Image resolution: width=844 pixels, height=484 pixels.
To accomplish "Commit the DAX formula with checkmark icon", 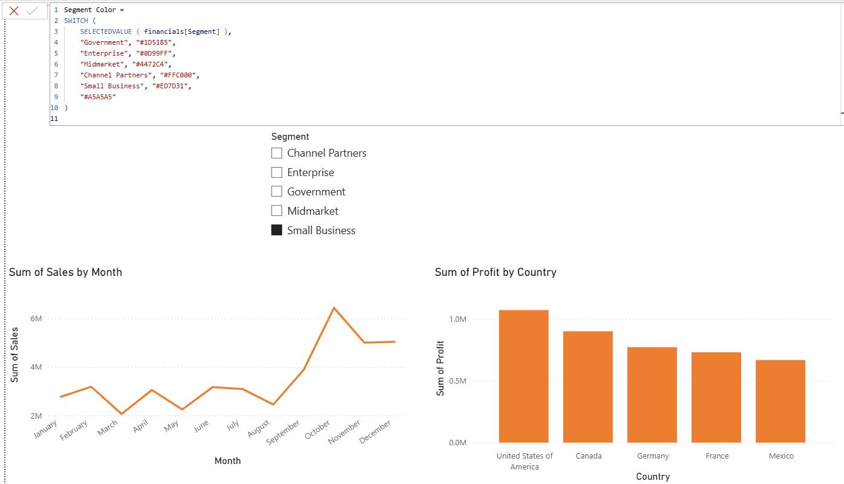I will [x=32, y=11].
